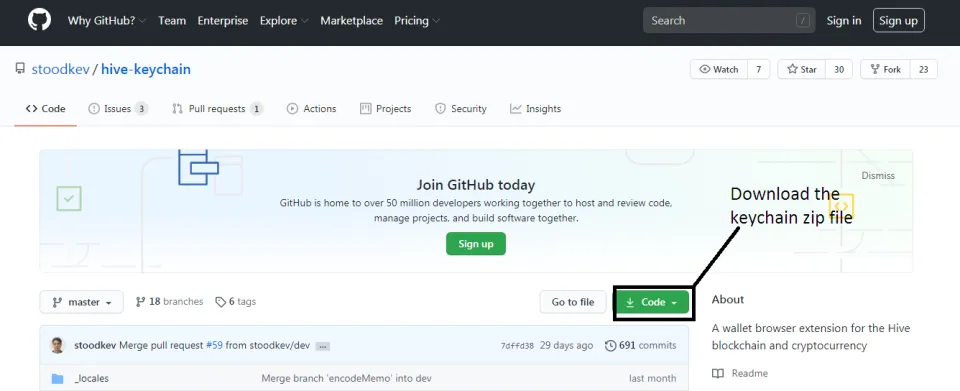This screenshot has width=960, height=391.
Task: Open the stoodkev author link in the commit row
Action: [x=96, y=345]
